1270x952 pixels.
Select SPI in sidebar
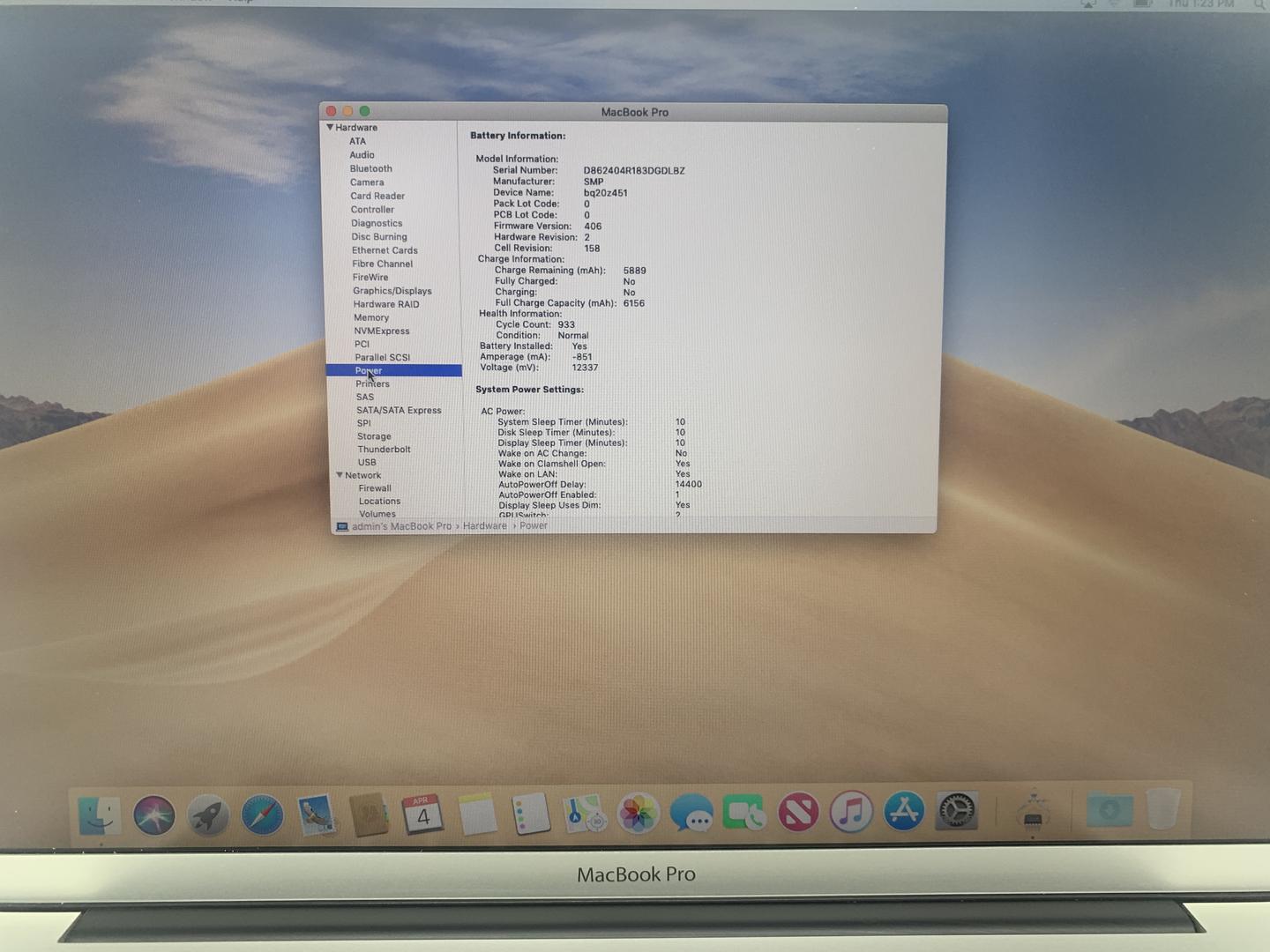pyautogui.click(x=363, y=423)
